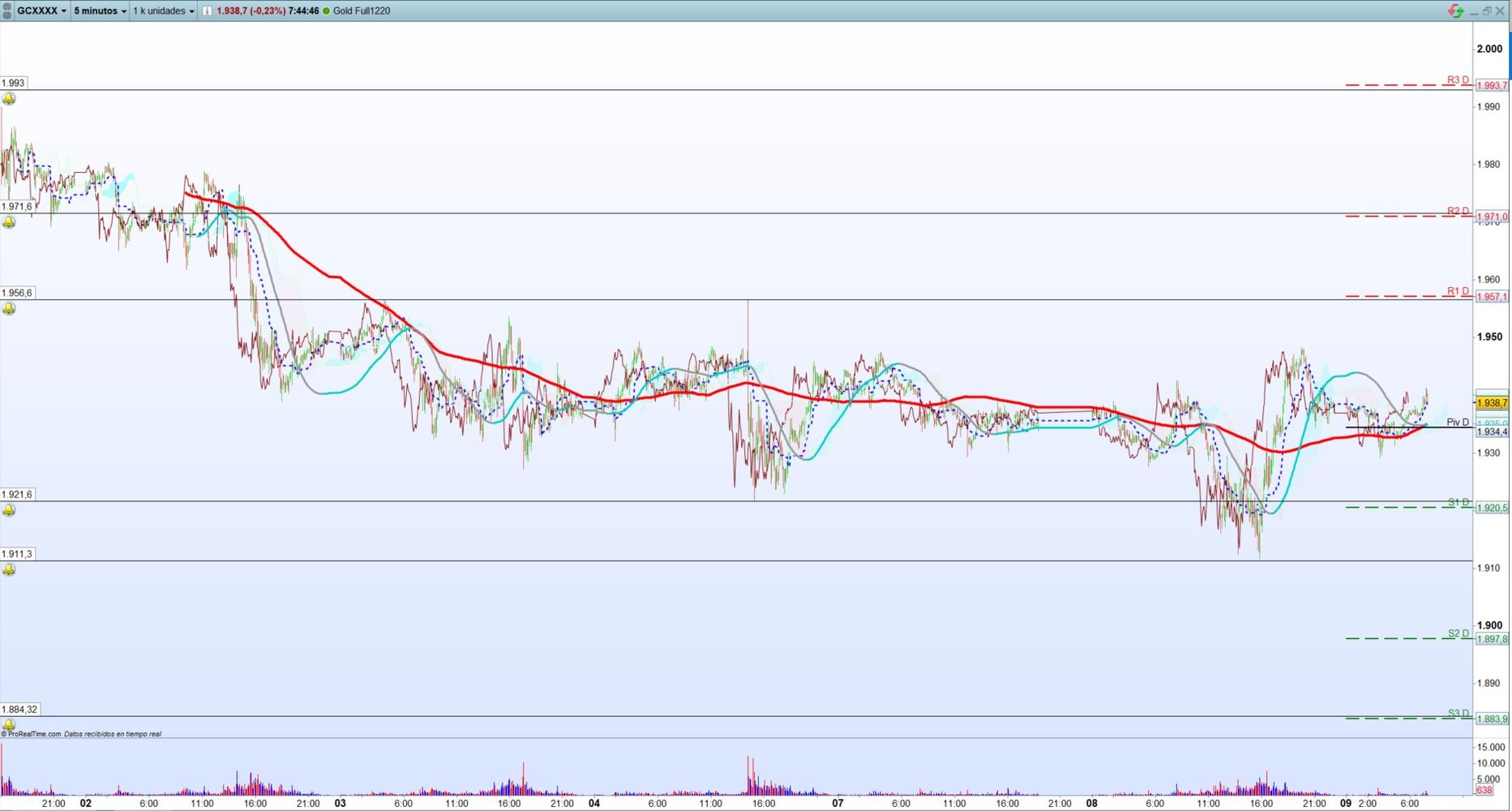Click the 1.950 price scale label
1512x811 pixels.
pos(1489,337)
